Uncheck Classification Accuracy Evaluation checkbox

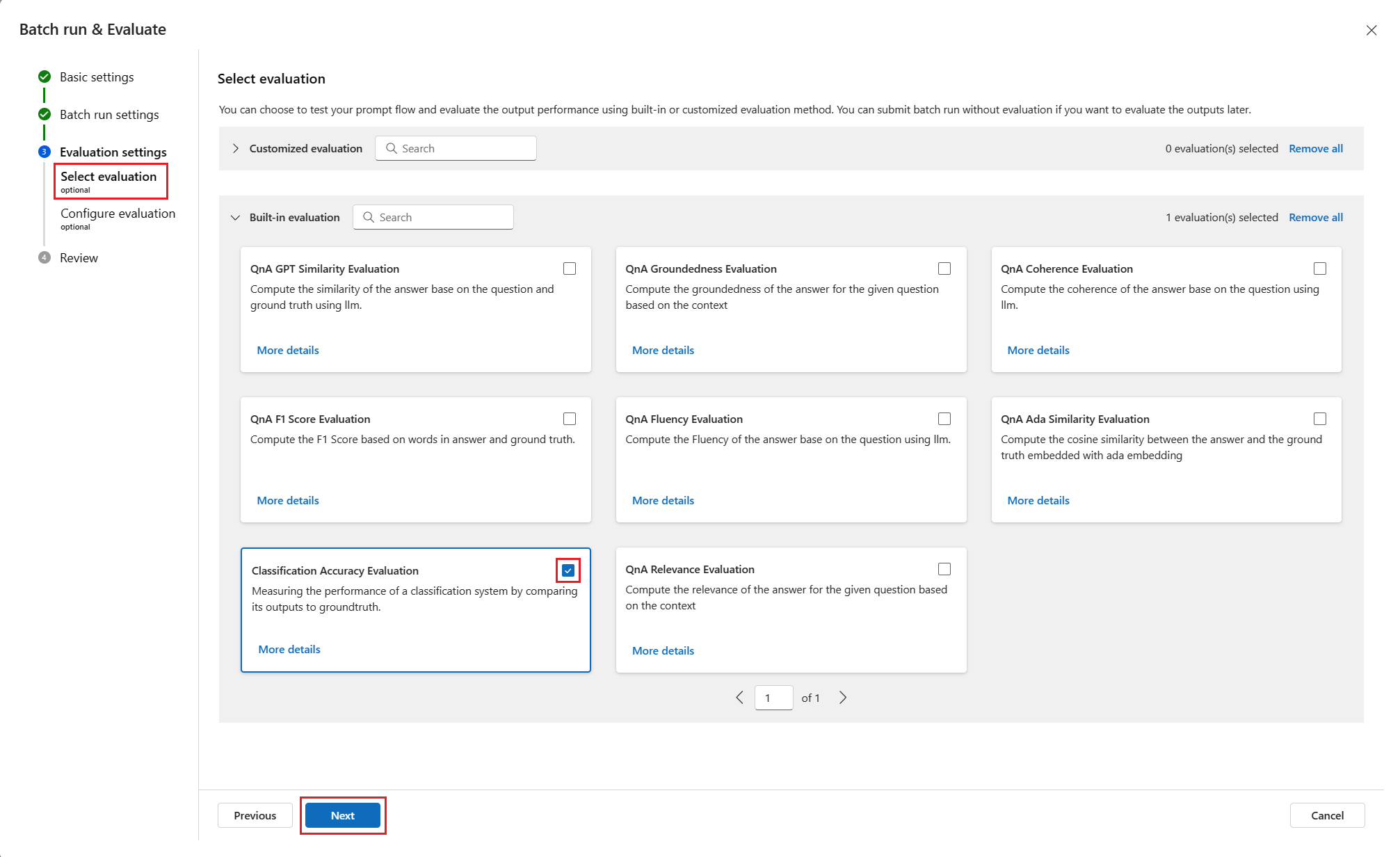click(568, 570)
